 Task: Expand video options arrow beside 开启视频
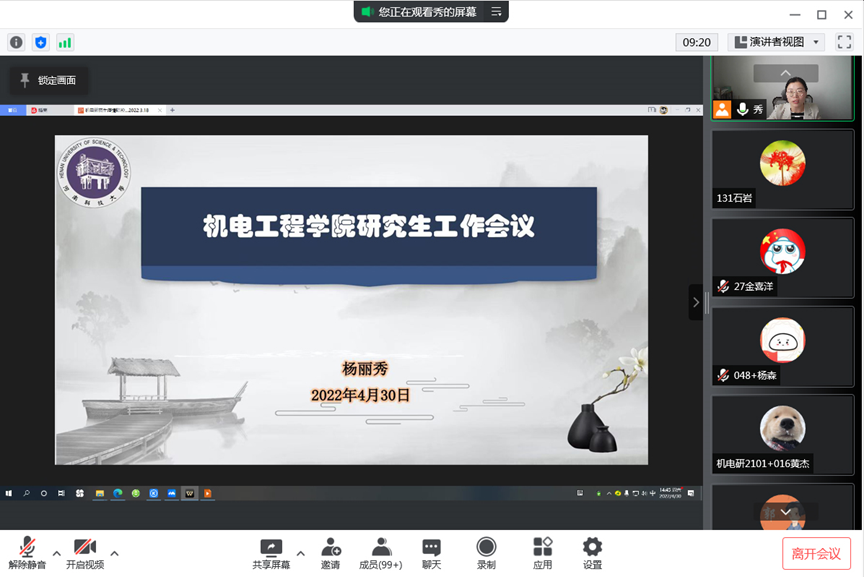pos(114,553)
